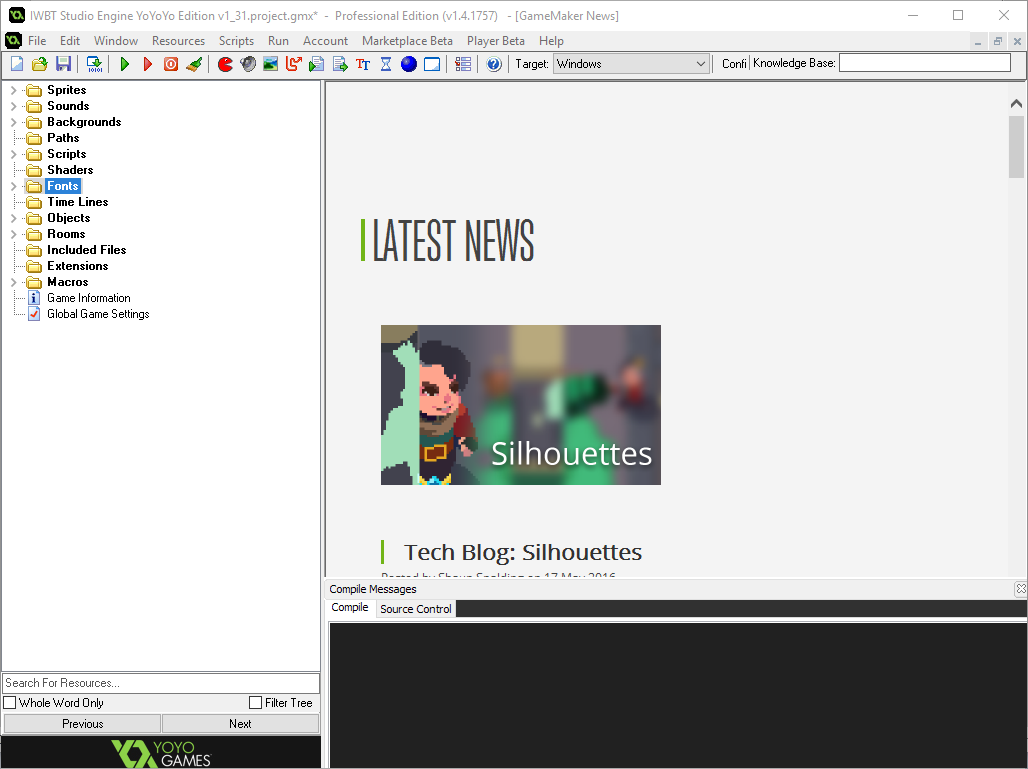This screenshot has width=1028, height=769.
Task: Enable the Filter Tree checkbox
Action: tap(256, 703)
